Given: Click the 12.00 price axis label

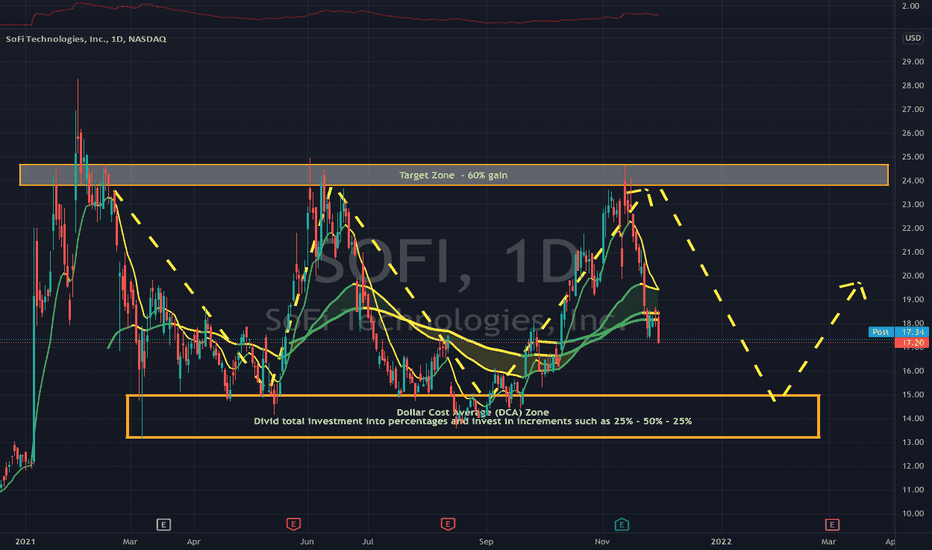Looking at the screenshot, I should [x=912, y=466].
